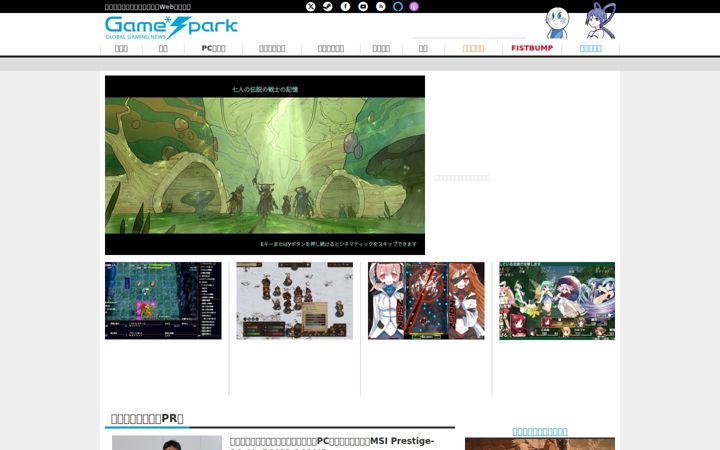Click the header tagline ending with Web
Image resolution: width=720 pixels, height=450 pixels.
coord(147,6)
